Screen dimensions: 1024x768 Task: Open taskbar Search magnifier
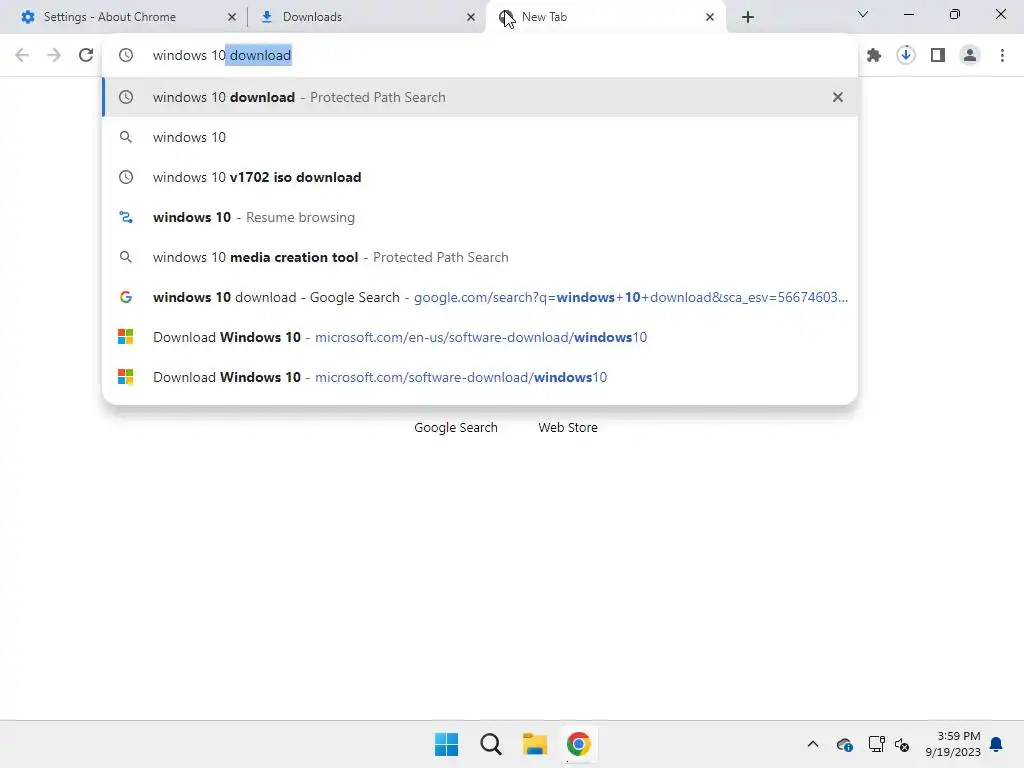[490, 744]
